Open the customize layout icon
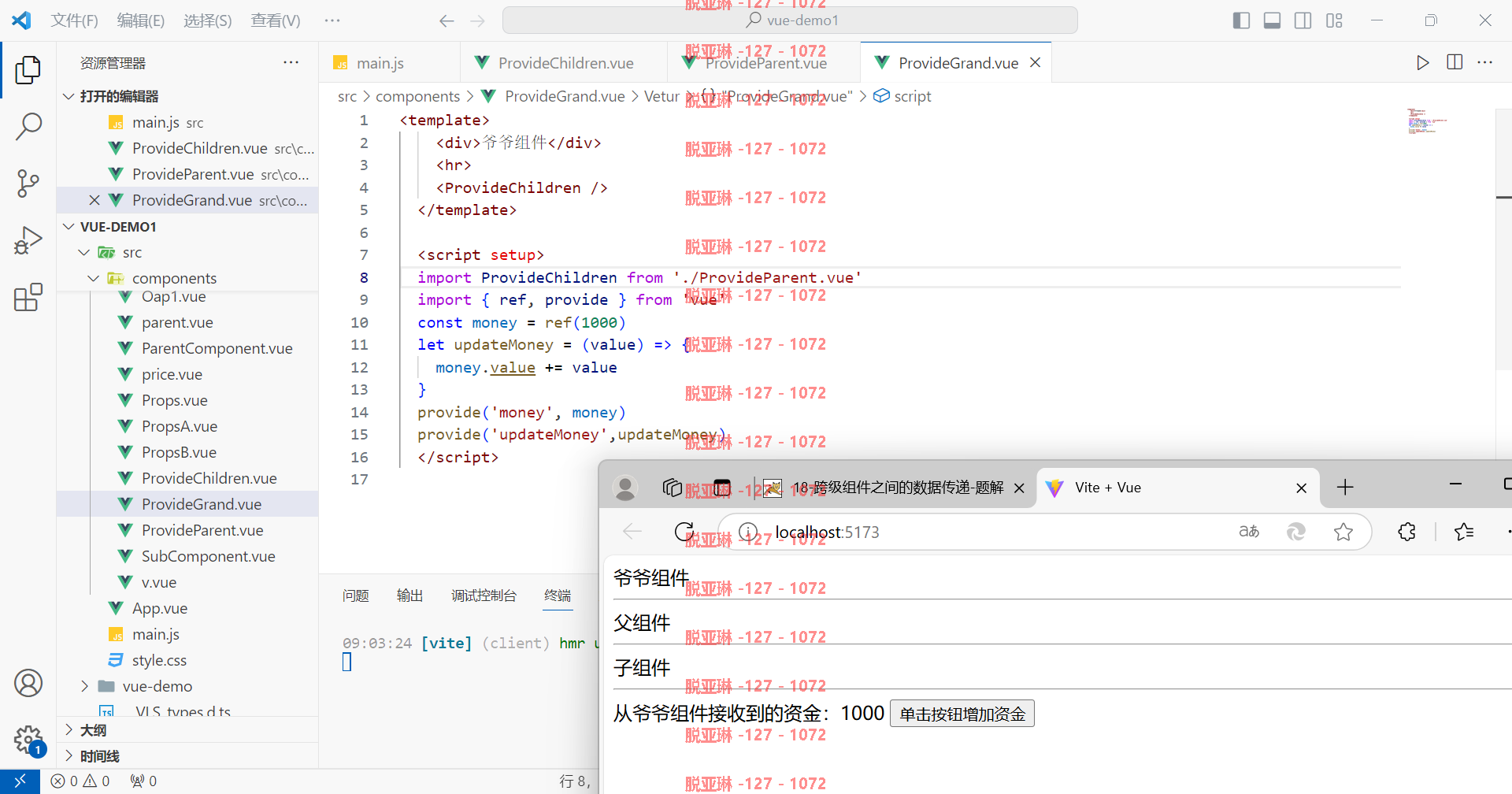The width and height of the screenshot is (1512, 794). pos(1334,20)
